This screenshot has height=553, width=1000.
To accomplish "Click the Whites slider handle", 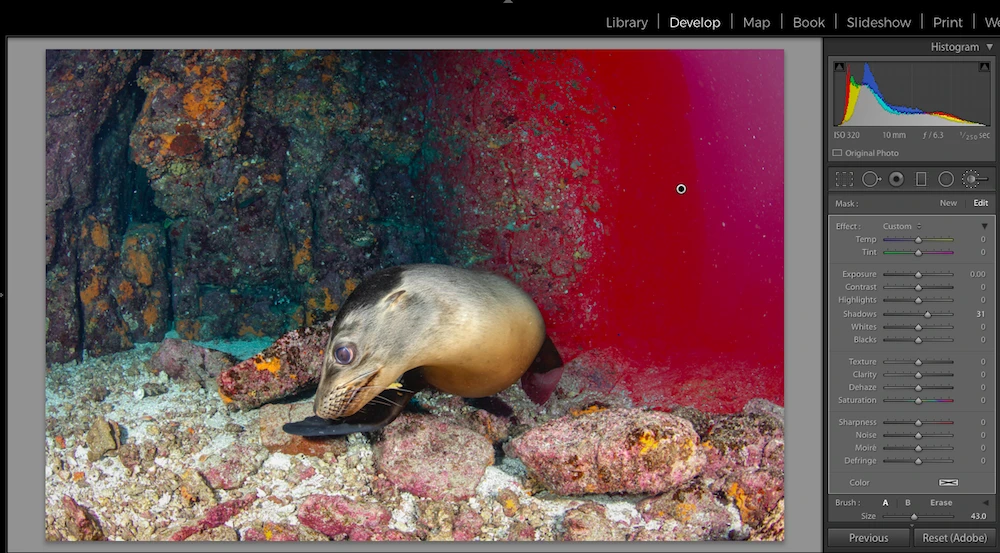I will coord(918,327).
